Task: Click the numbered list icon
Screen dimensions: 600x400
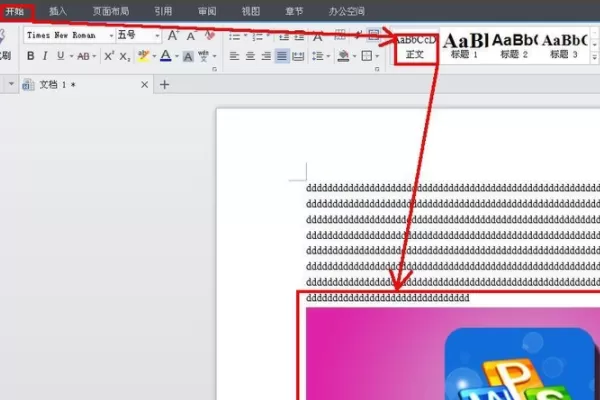Action: 257,37
